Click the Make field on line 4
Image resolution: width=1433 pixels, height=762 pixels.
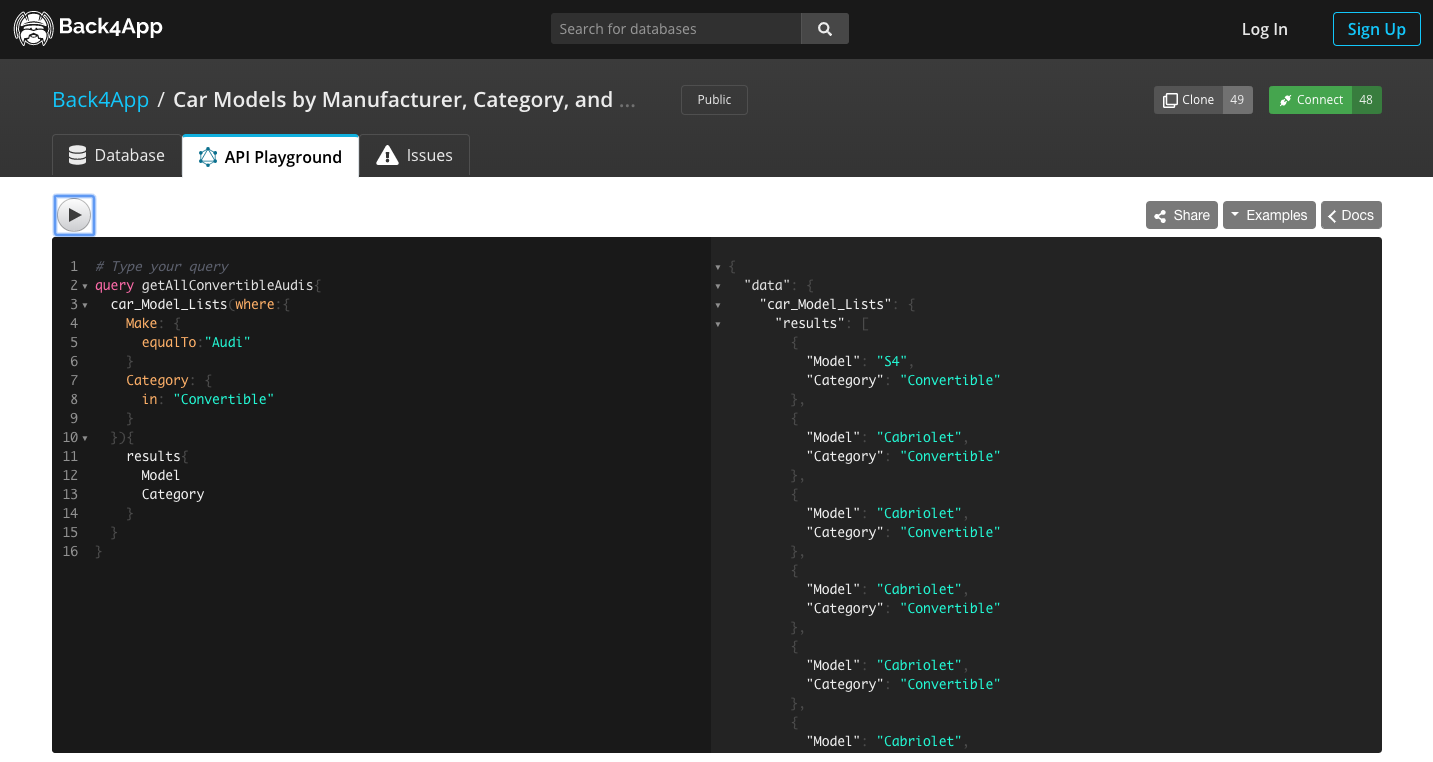coord(142,323)
